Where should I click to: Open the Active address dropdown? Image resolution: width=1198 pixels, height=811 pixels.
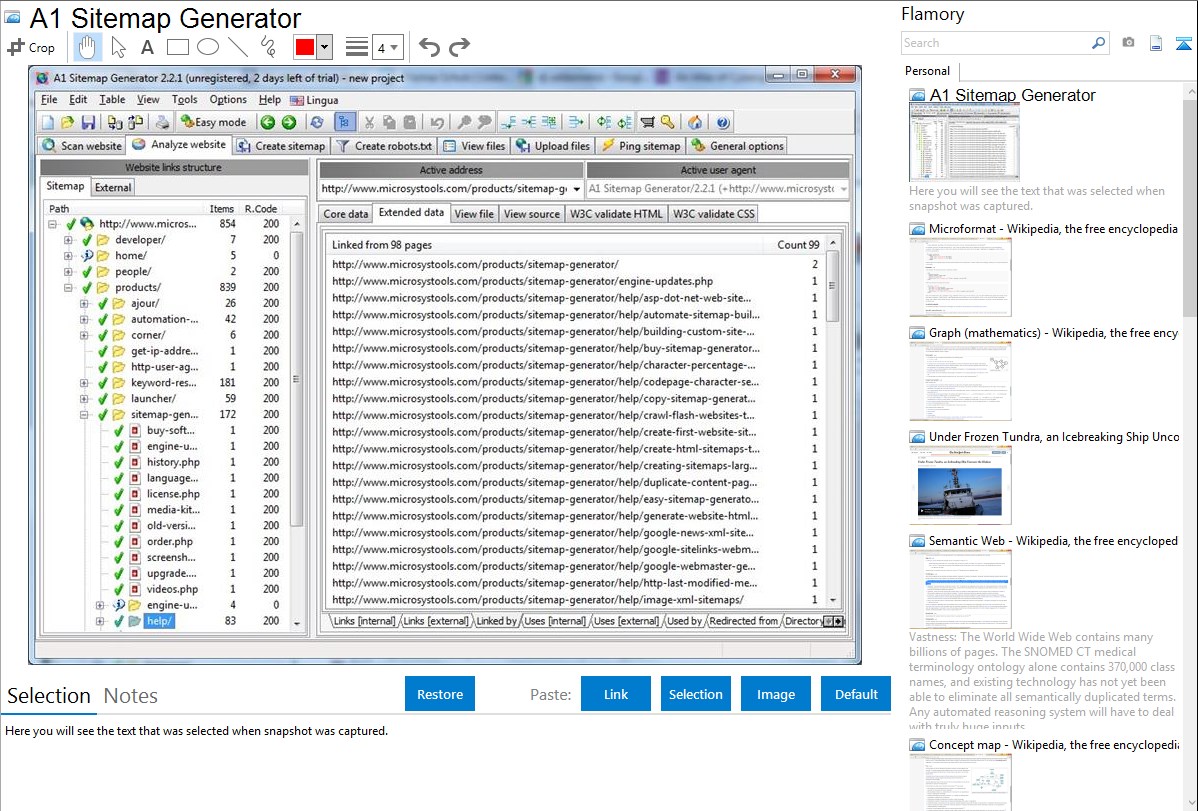[577, 189]
